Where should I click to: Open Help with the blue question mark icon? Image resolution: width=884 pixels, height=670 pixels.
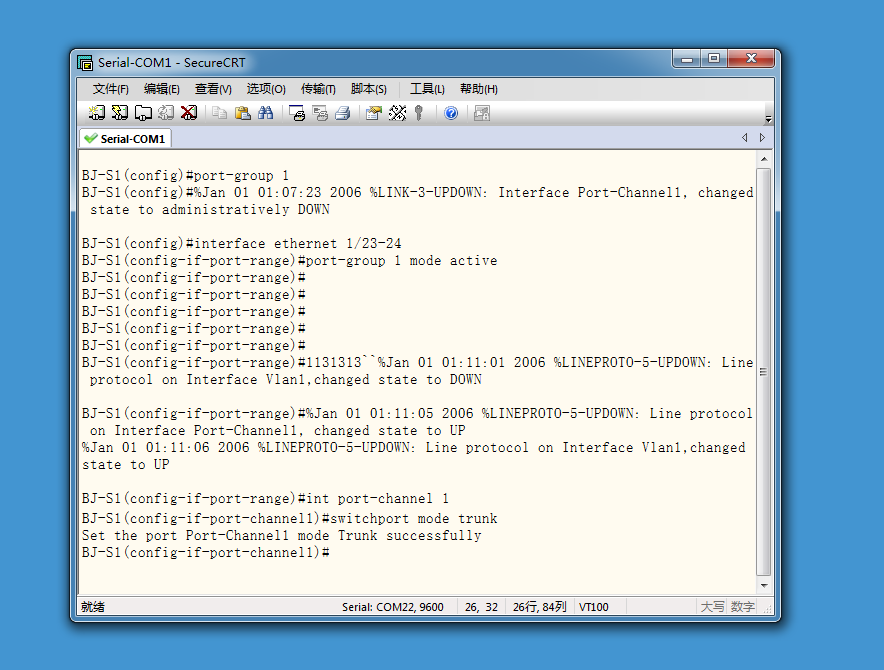(x=451, y=113)
